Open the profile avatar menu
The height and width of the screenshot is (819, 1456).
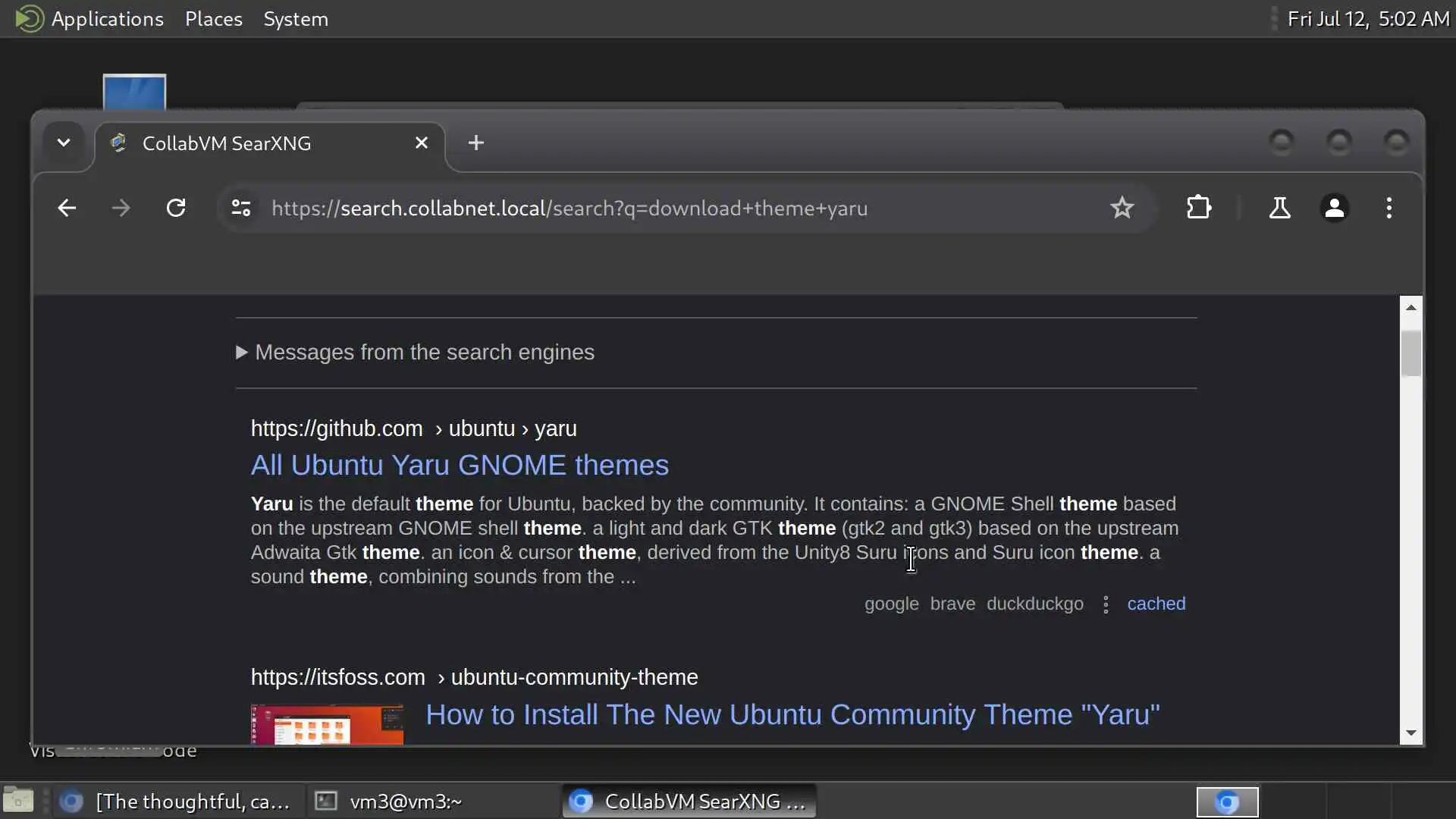point(1335,208)
